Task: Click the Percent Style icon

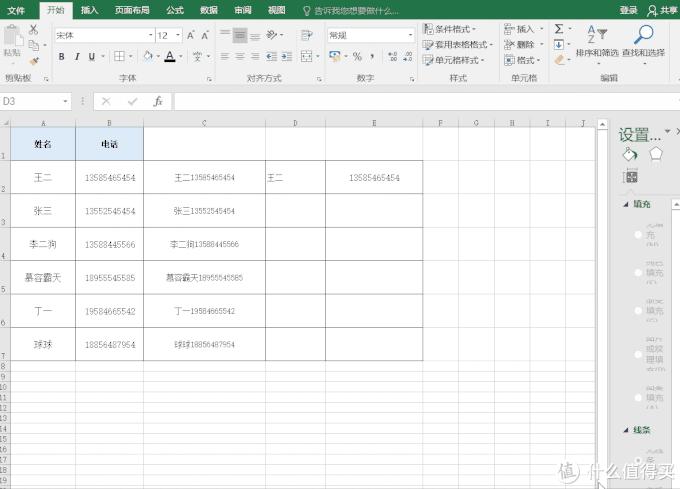Action: [x=357, y=56]
